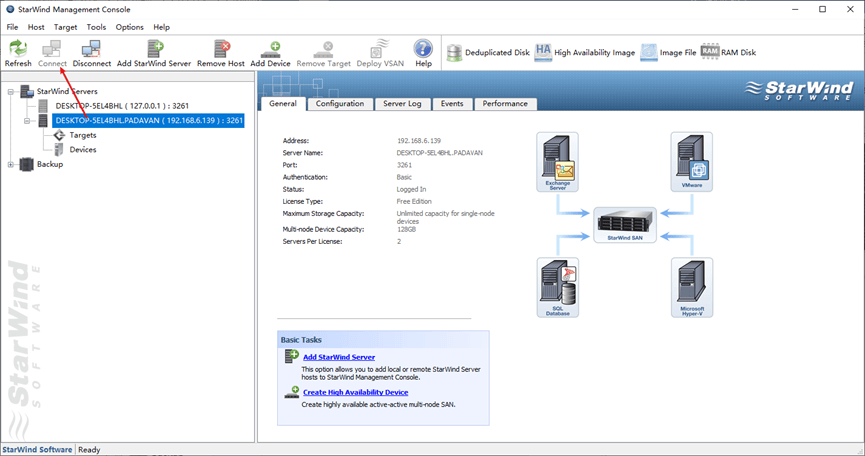The height and width of the screenshot is (456, 865).
Task: Click the Deduplicated Disk icon
Action: (x=454, y=52)
